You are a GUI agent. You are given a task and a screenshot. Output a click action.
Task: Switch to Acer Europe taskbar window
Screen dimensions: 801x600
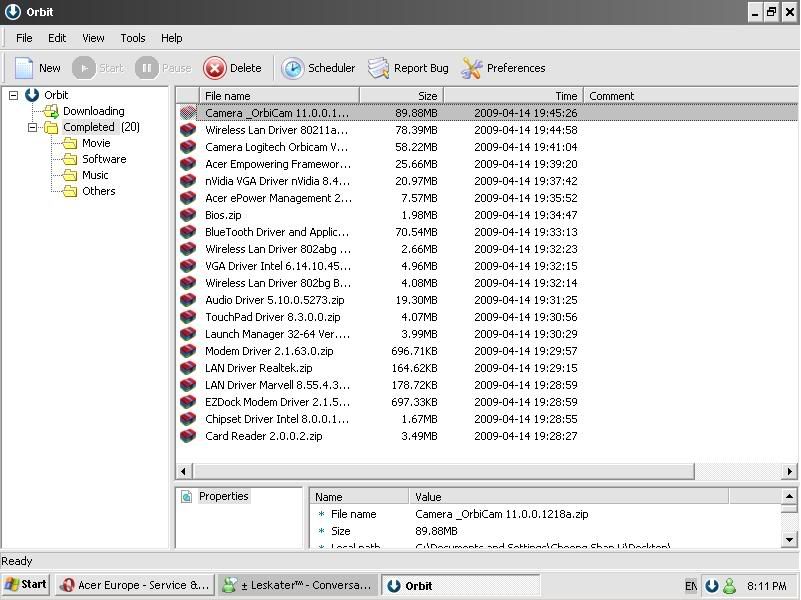coord(135,585)
